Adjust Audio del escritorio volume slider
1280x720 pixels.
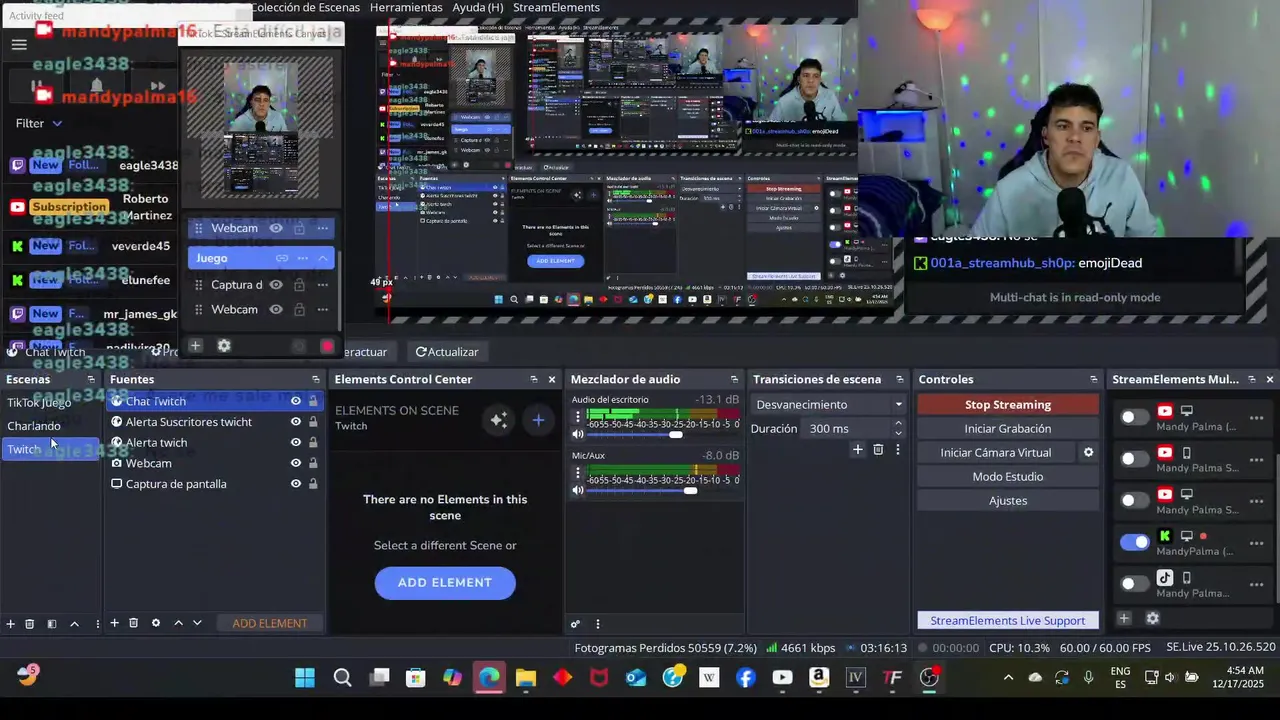point(676,434)
